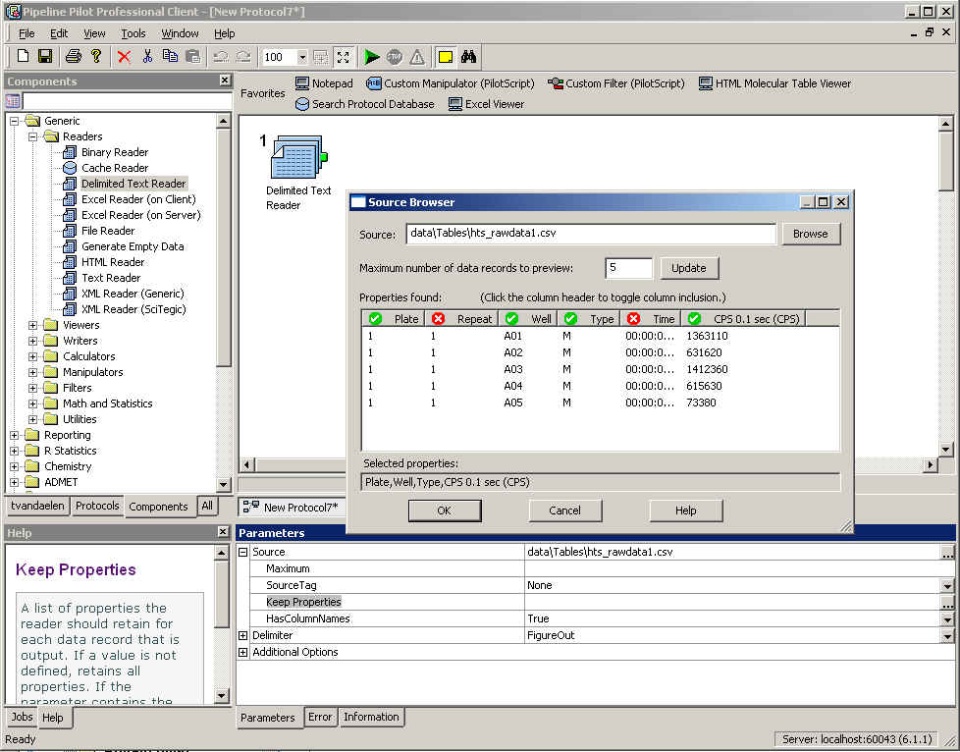
Task: Click the Print icon in toolbar
Action: tap(73, 56)
